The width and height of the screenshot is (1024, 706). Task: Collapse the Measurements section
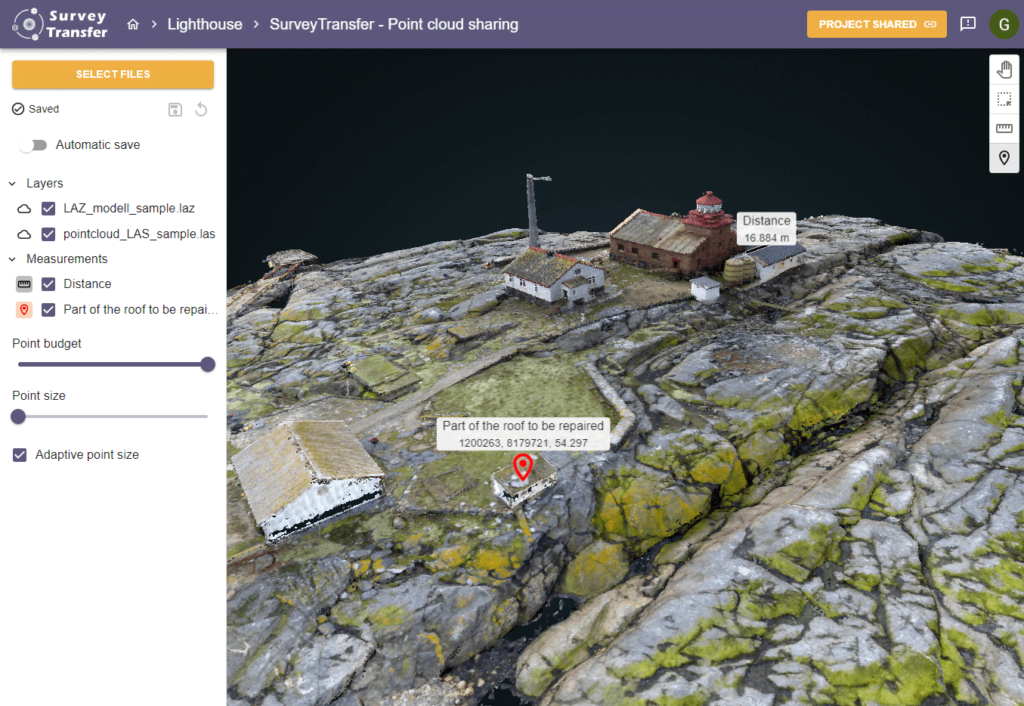[x=13, y=259]
